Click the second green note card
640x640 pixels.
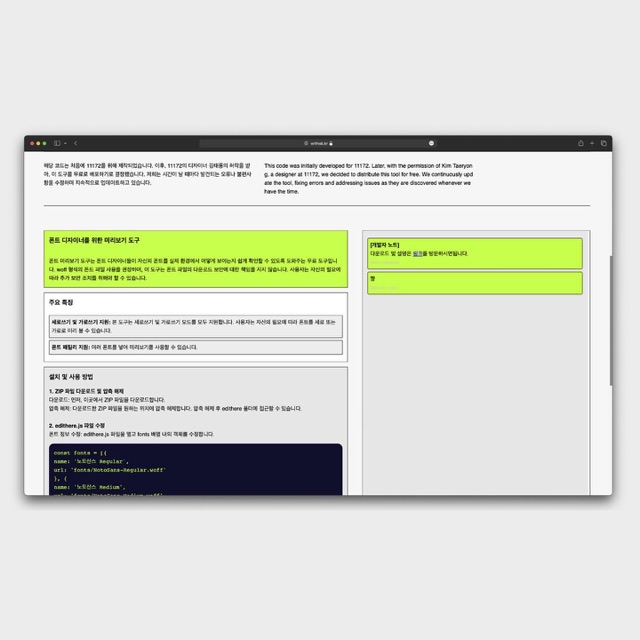(475, 283)
